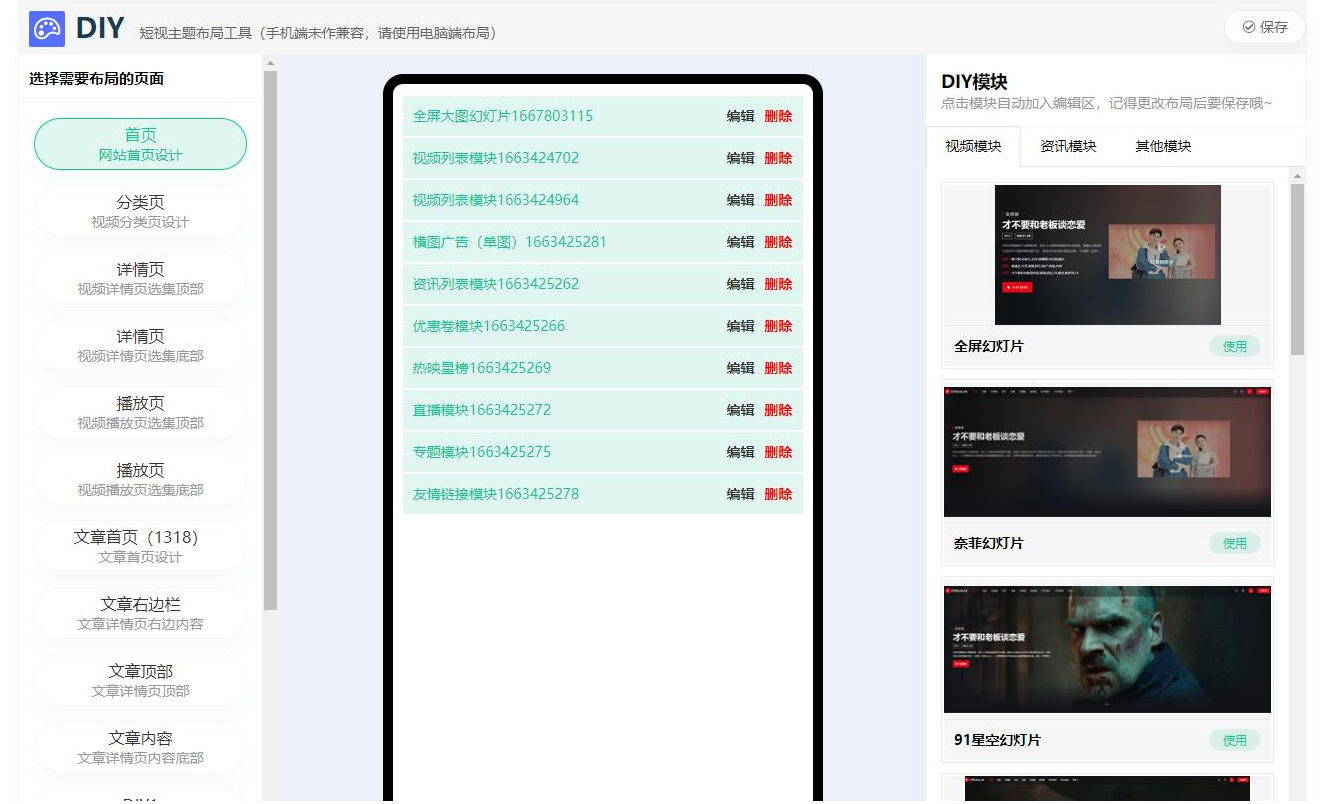Open 播放页 视频播放页选集底部 layout
1322x804 pixels.
[140, 479]
